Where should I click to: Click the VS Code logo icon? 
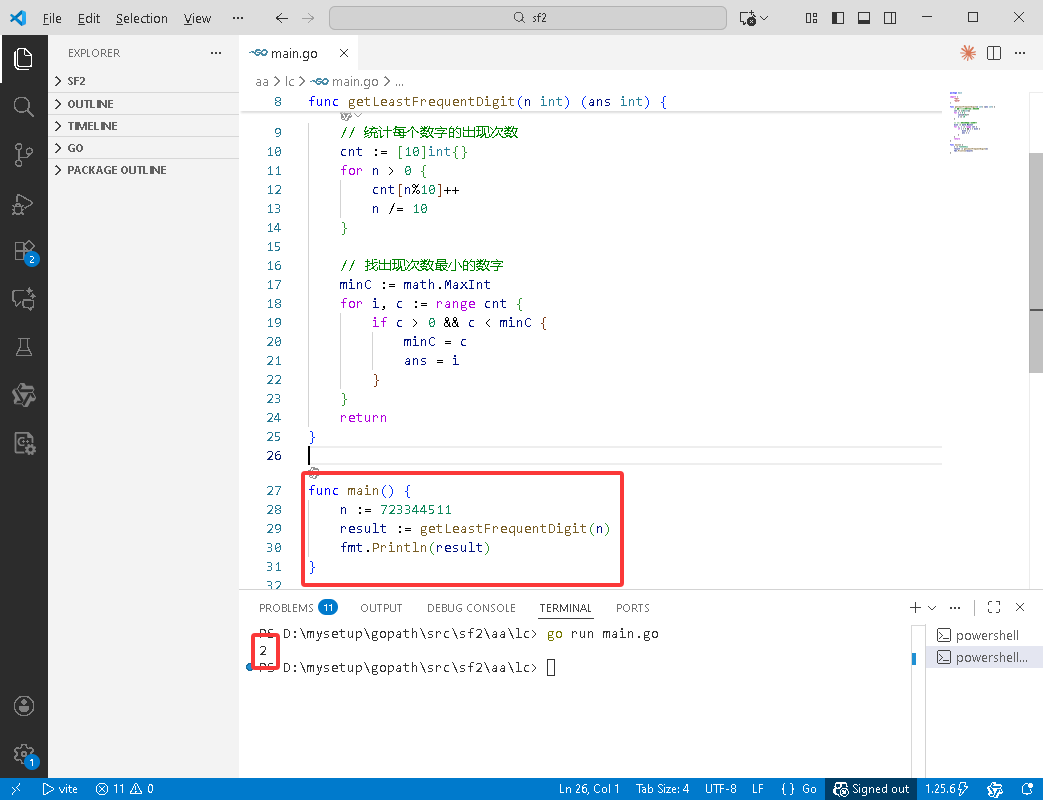point(18,18)
